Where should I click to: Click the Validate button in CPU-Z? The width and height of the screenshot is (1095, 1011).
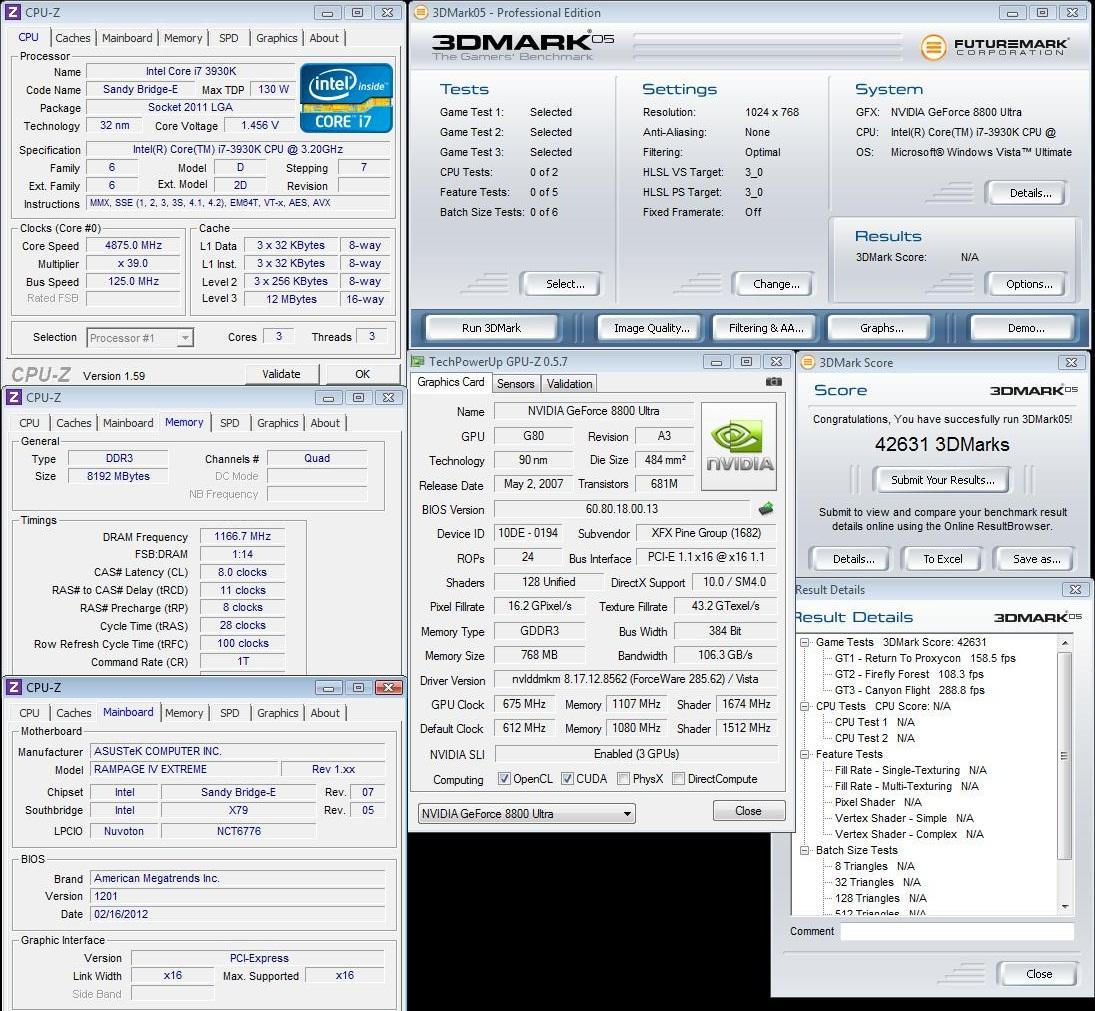(281, 374)
